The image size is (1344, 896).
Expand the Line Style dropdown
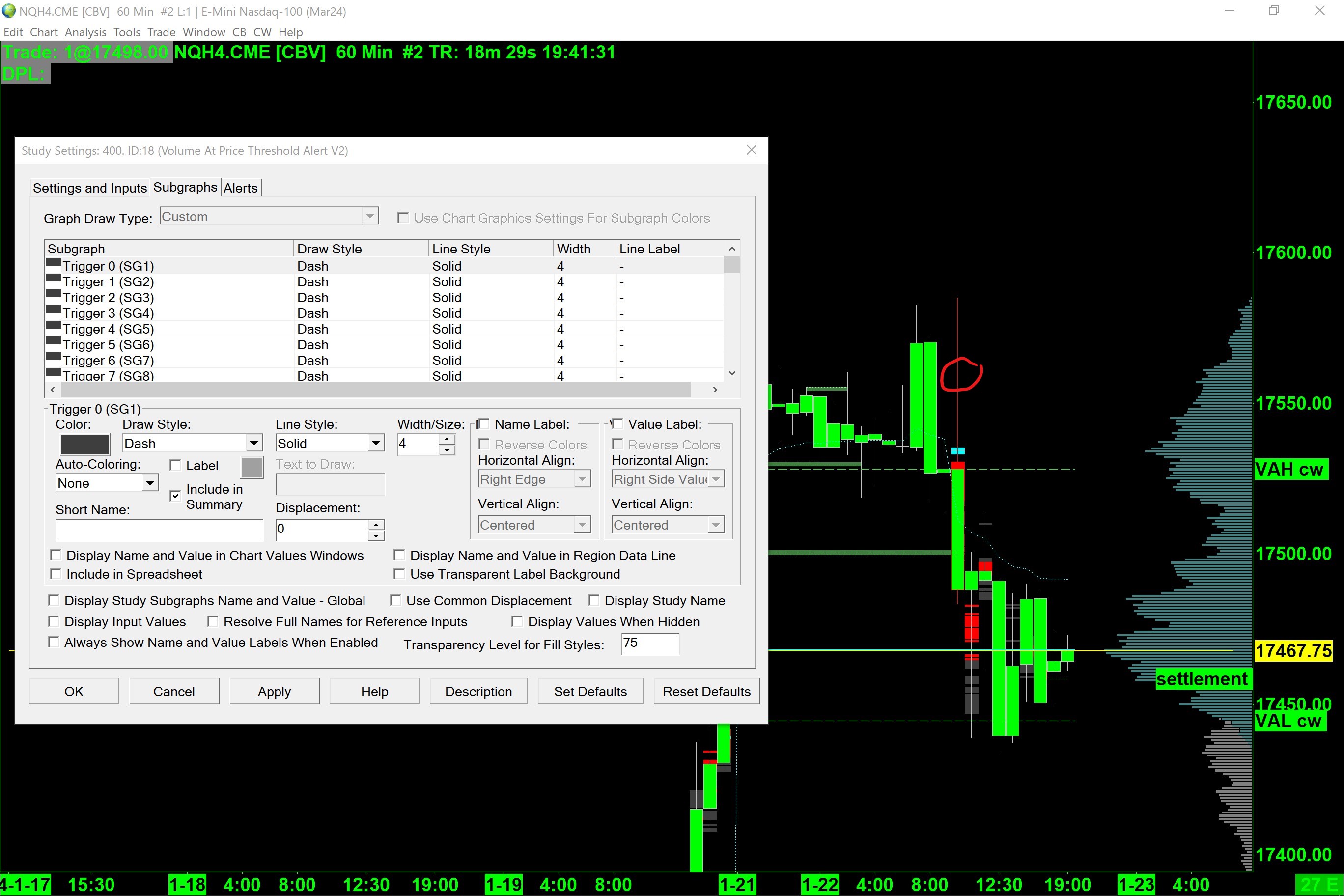375,443
